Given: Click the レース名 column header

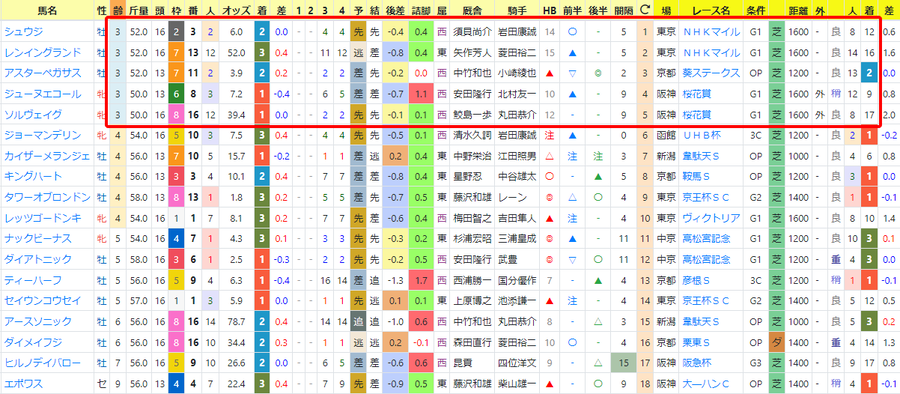Looking at the screenshot, I should (x=711, y=10).
